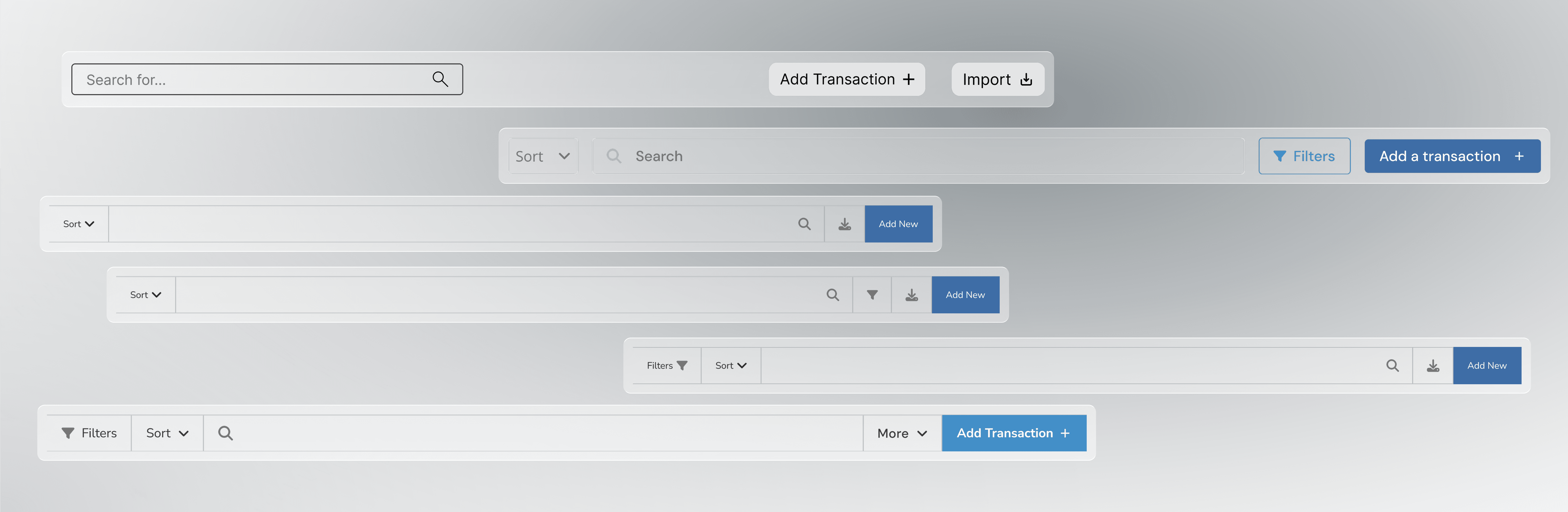Click the white Add Transaction button
1568x512 pixels.
point(846,79)
